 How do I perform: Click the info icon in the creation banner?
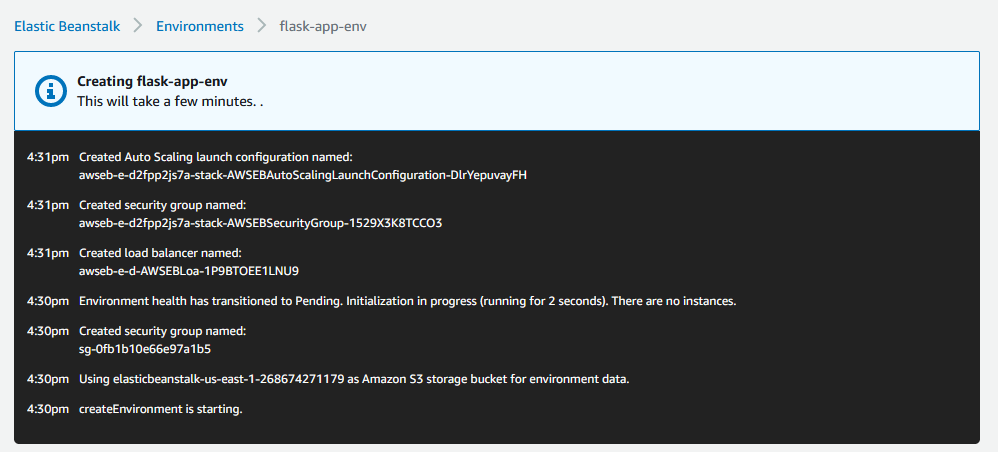point(50,91)
